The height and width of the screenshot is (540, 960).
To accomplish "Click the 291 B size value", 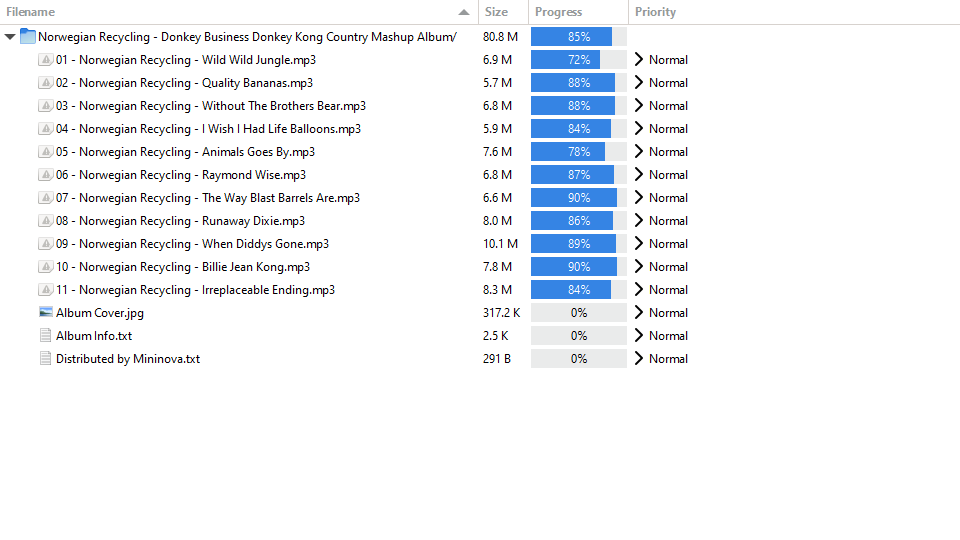I will click(x=497, y=359).
